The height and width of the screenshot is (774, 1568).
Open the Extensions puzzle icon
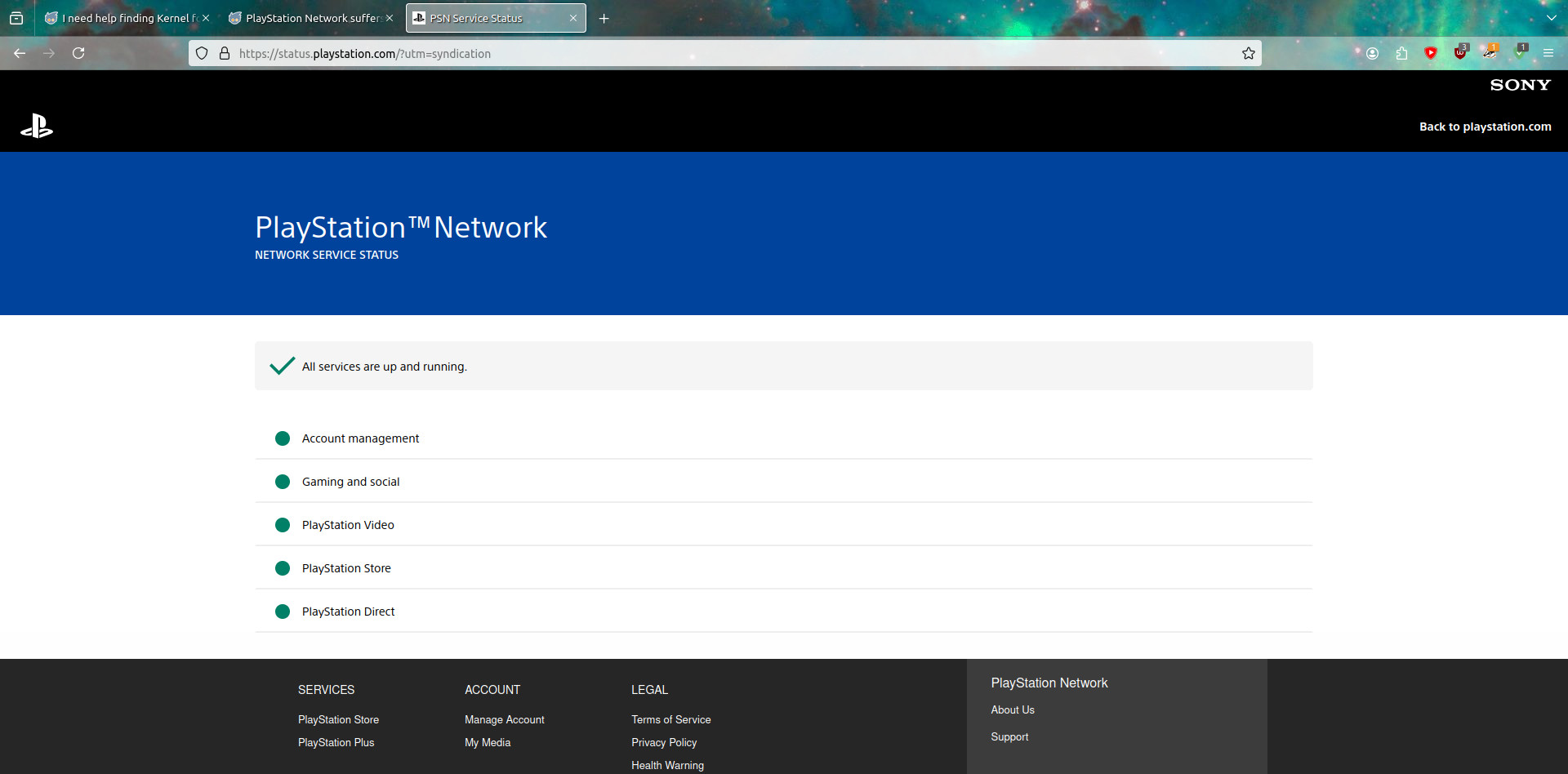(1401, 53)
